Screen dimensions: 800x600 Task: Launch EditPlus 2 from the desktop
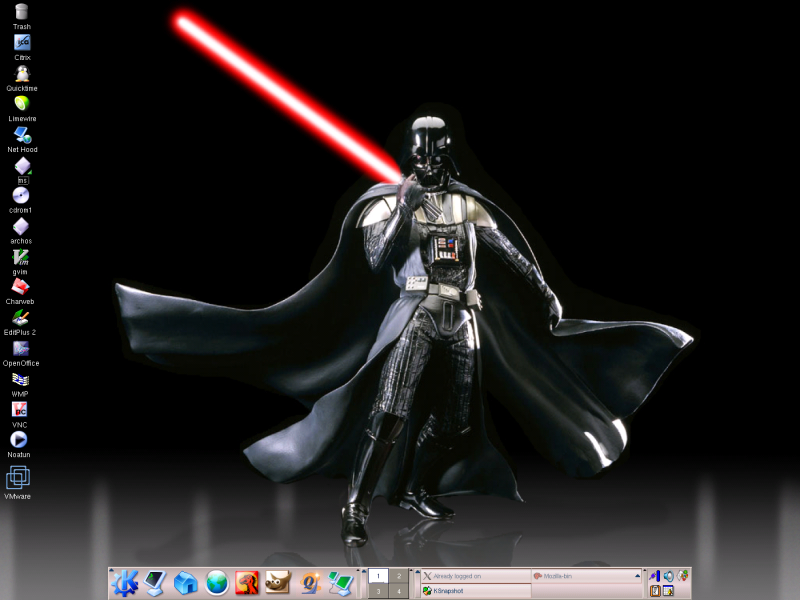click(x=20, y=317)
